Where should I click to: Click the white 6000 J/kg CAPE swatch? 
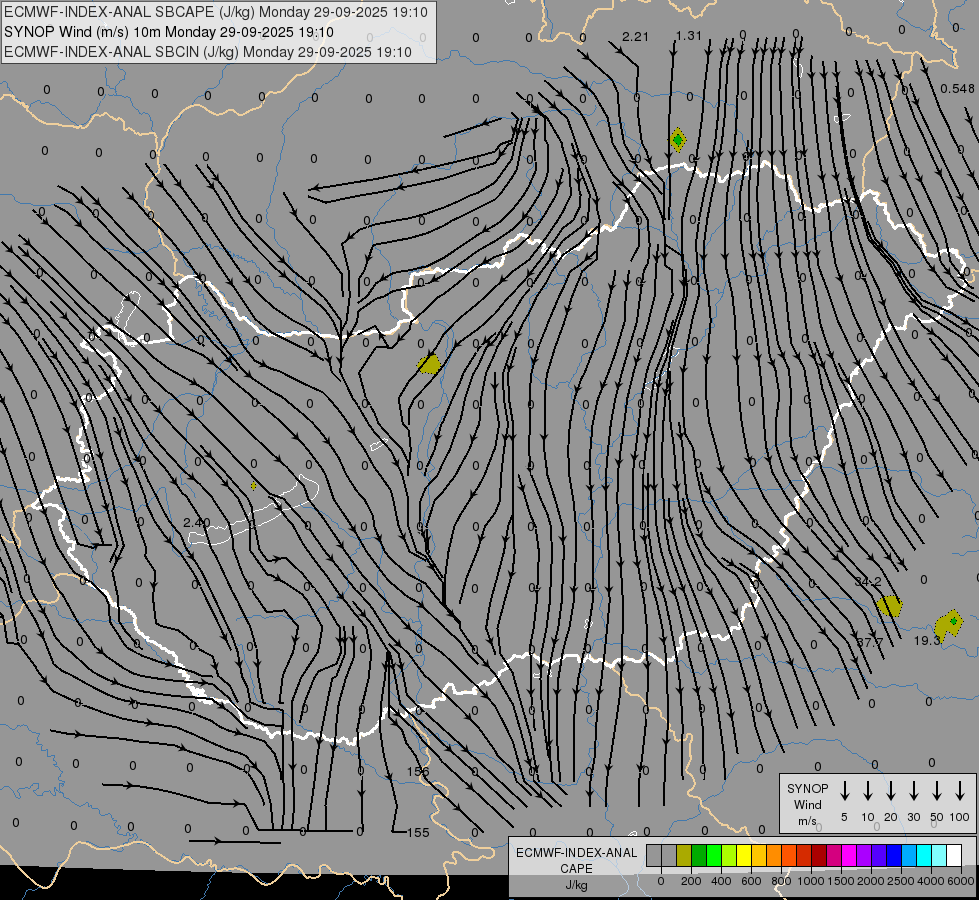click(954, 855)
